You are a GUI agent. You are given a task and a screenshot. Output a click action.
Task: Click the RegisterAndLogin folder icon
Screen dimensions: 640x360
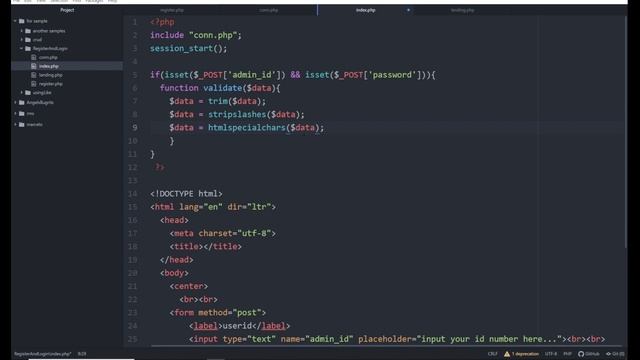tap(28, 49)
